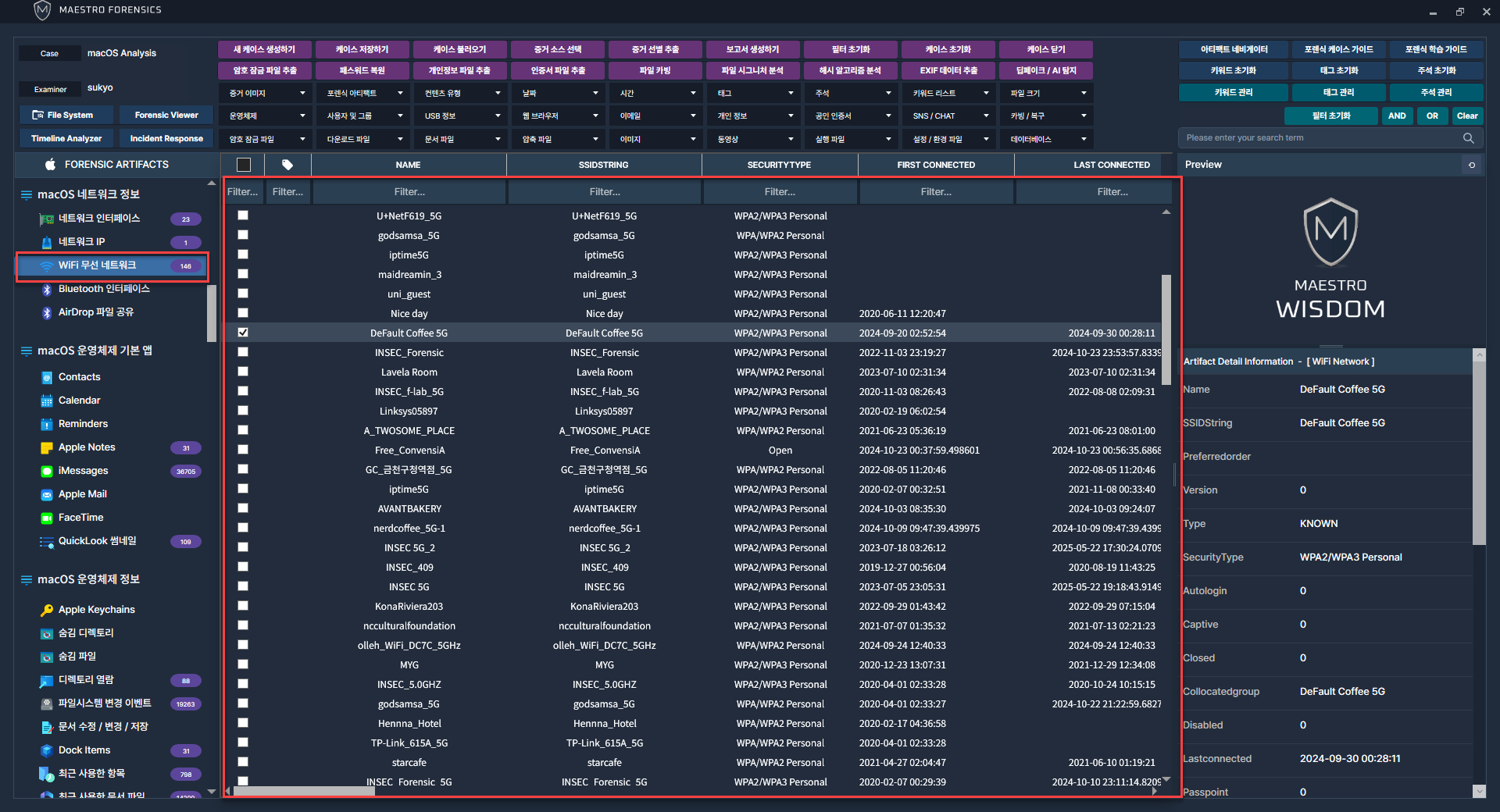The width and height of the screenshot is (1500, 812).
Task: Click the search magnifier icon
Action: (1468, 138)
